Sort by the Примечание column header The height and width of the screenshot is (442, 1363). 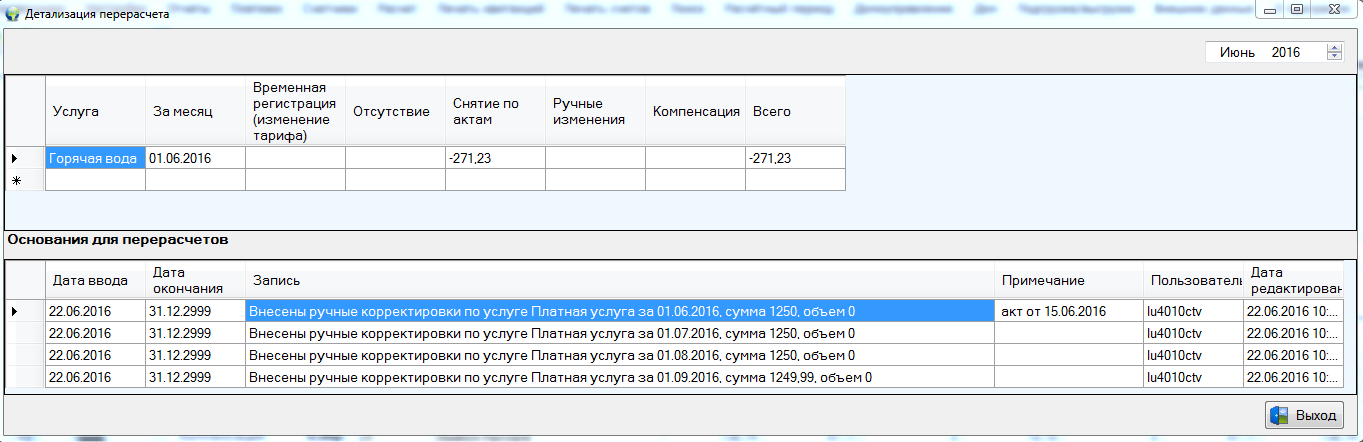[1069, 281]
